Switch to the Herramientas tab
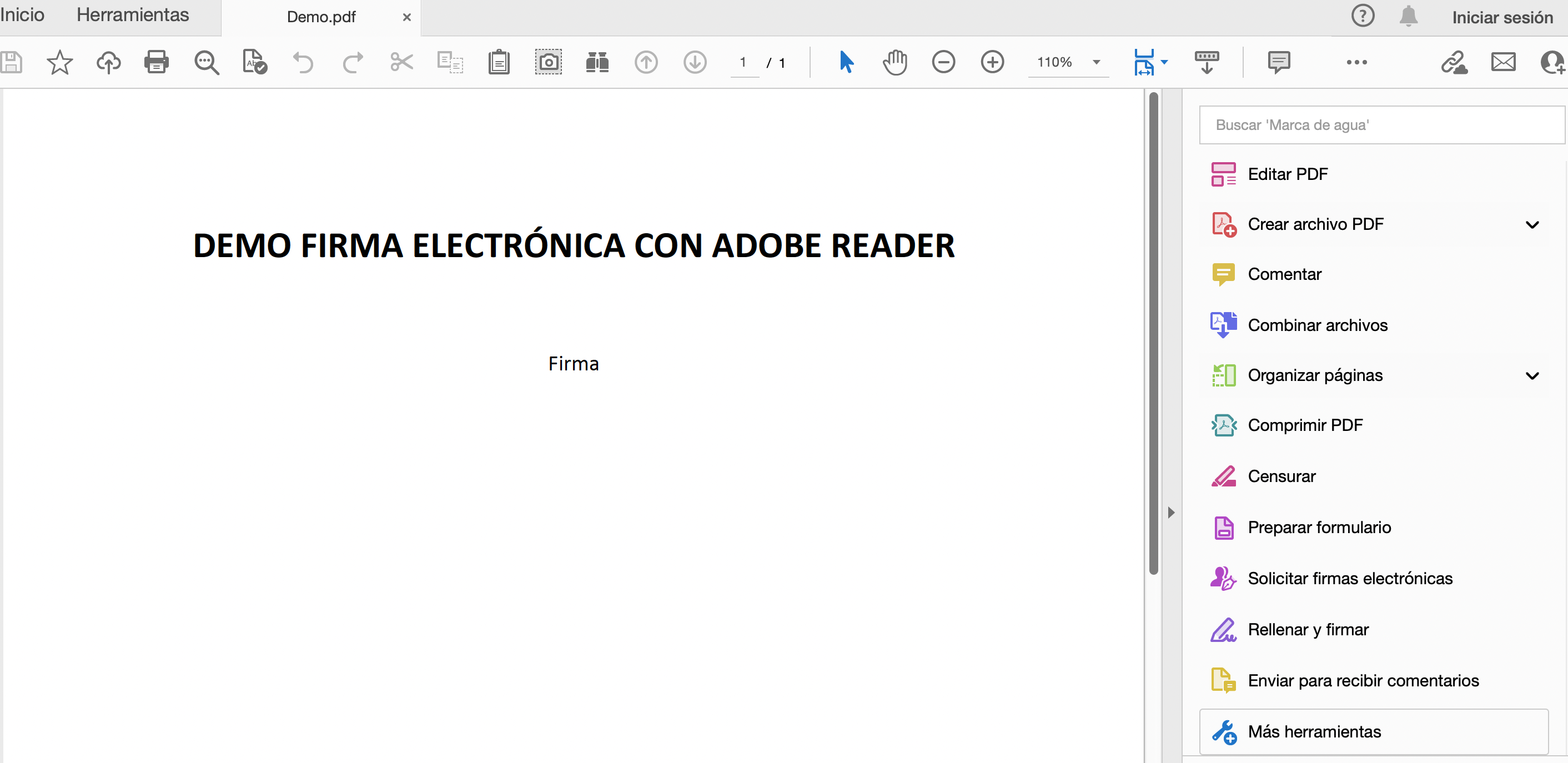1568x763 pixels. click(x=133, y=14)
